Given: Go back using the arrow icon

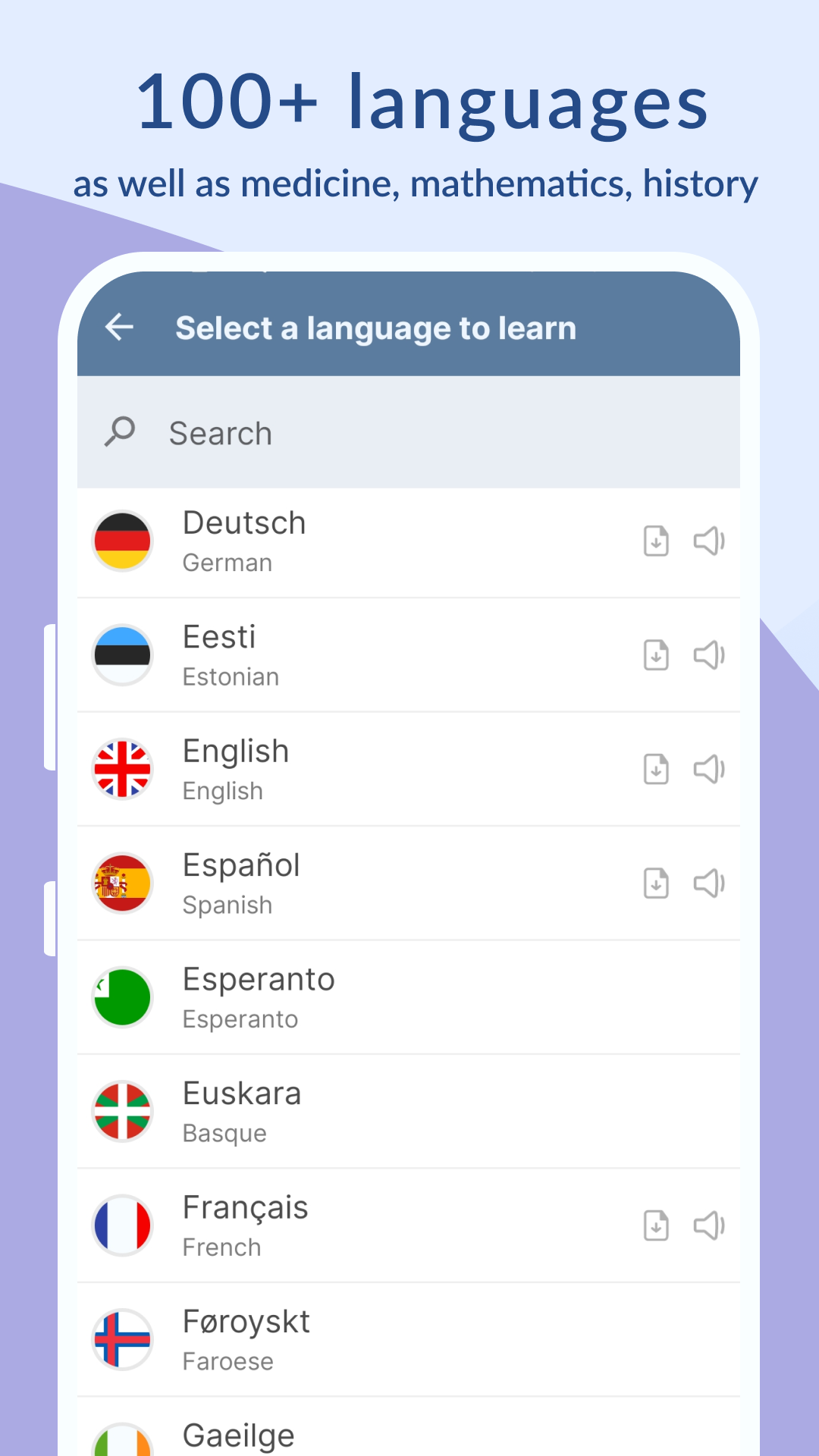Looking at the screenshot, I should pyautogui.click(x=119, y=328).
